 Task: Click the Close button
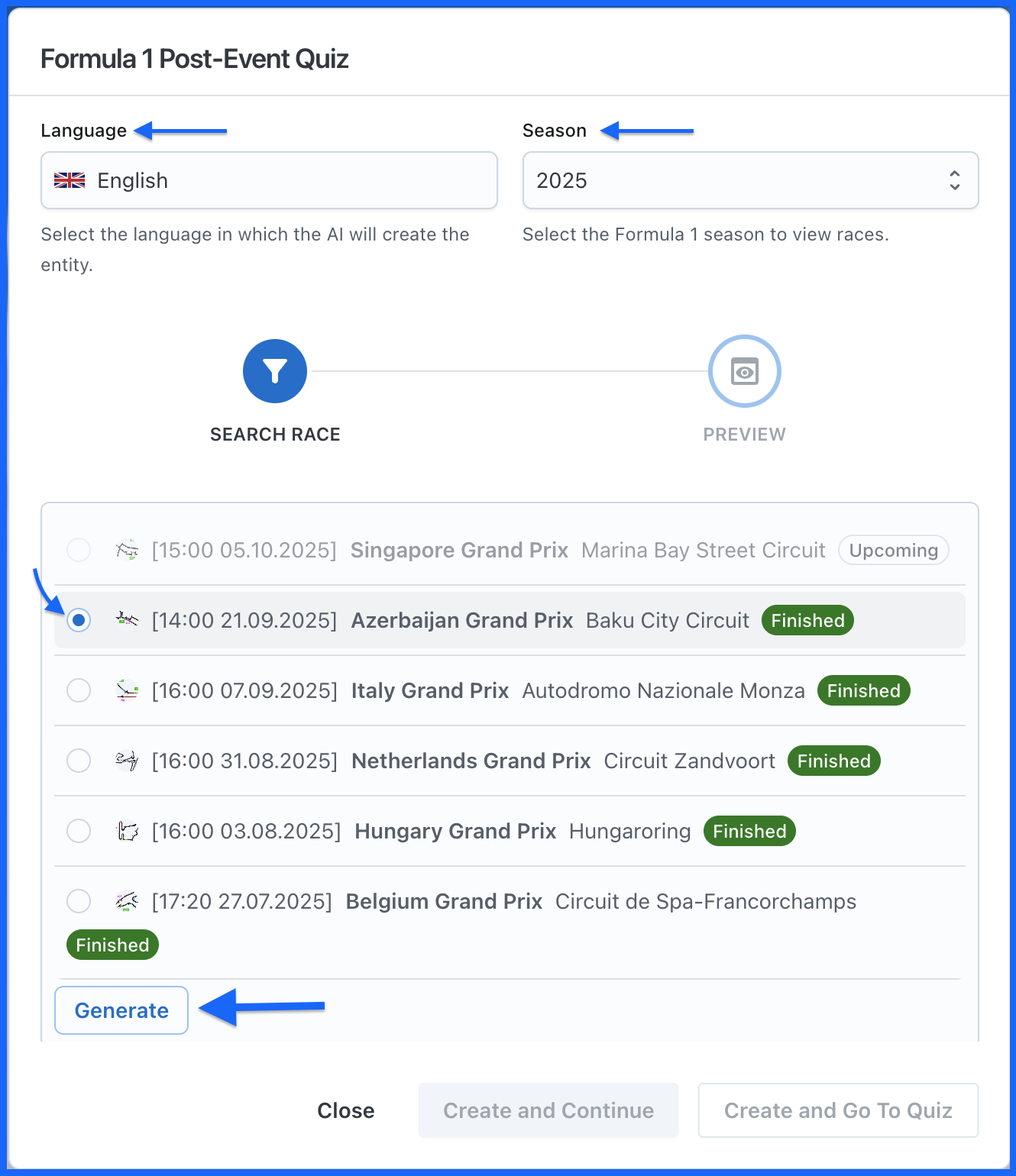click(346, 1110)
